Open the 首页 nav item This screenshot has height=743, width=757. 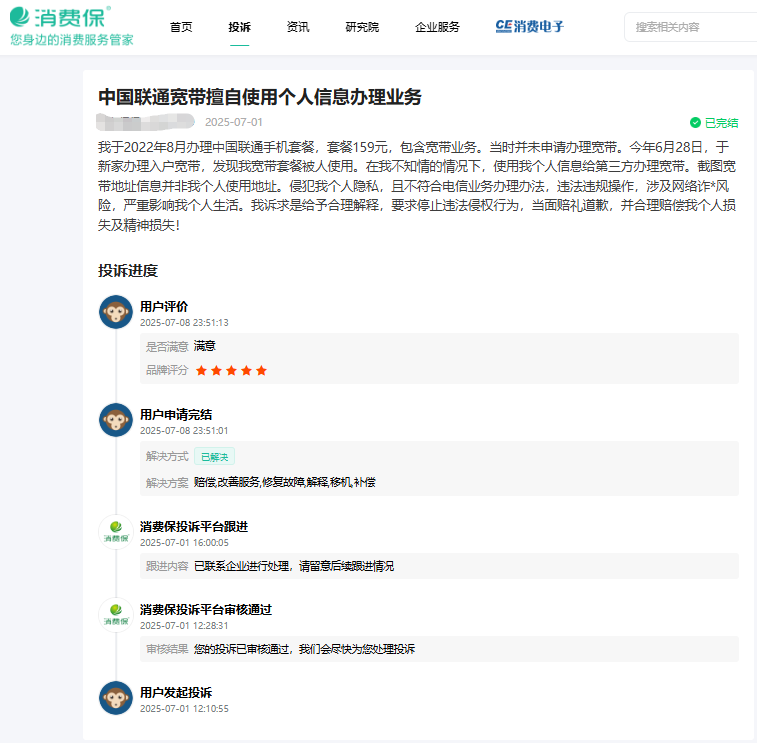pos(181,27)
